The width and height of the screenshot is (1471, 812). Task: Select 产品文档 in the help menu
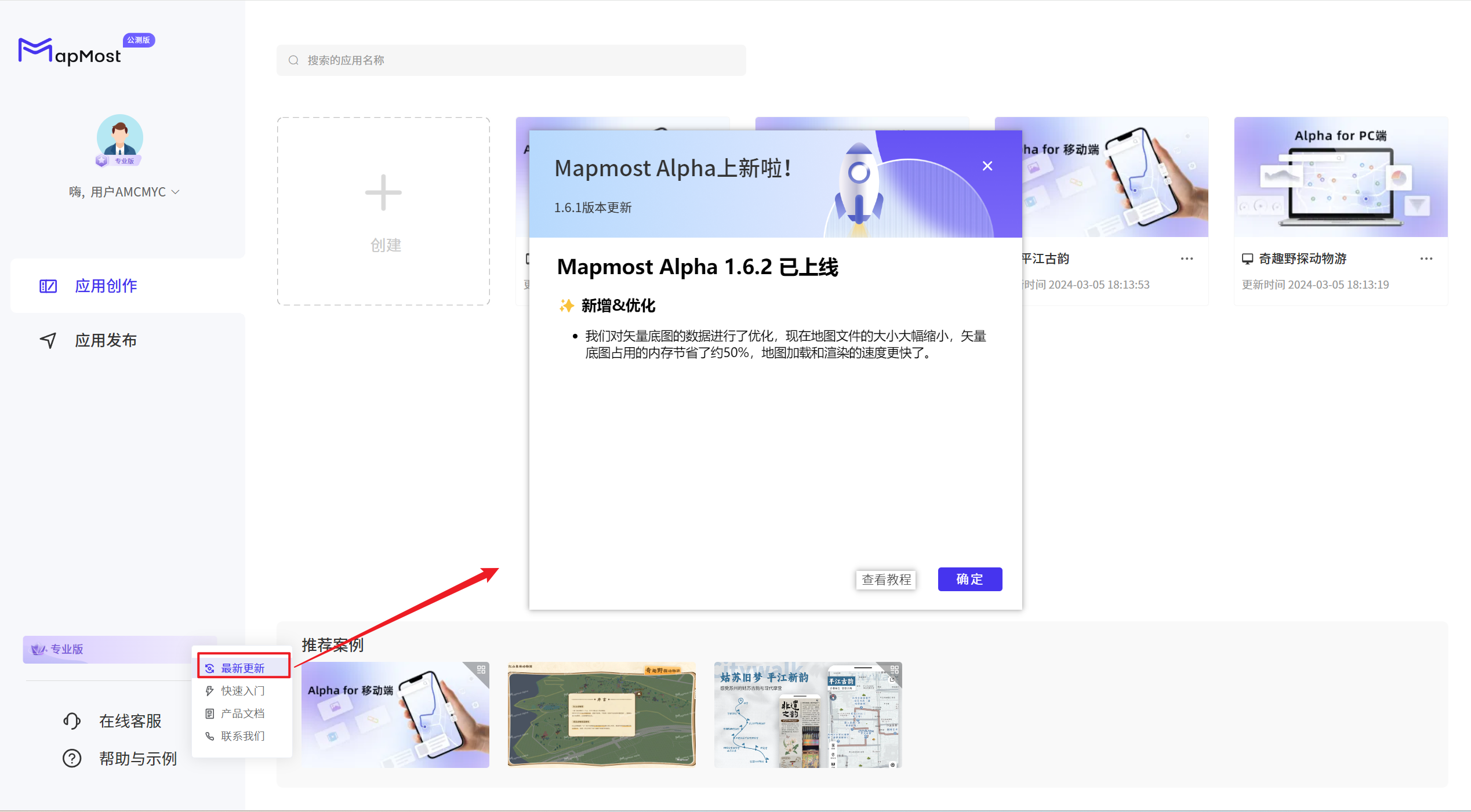click(x=242, y=713)
